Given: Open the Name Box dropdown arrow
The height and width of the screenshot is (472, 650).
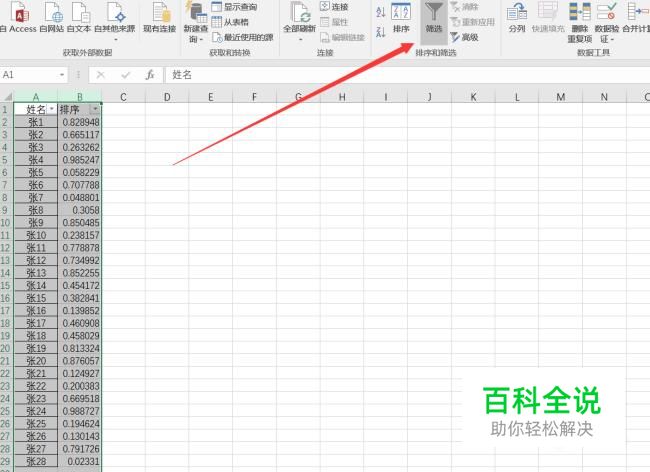Looking at the screenshot, I should 62,75.
